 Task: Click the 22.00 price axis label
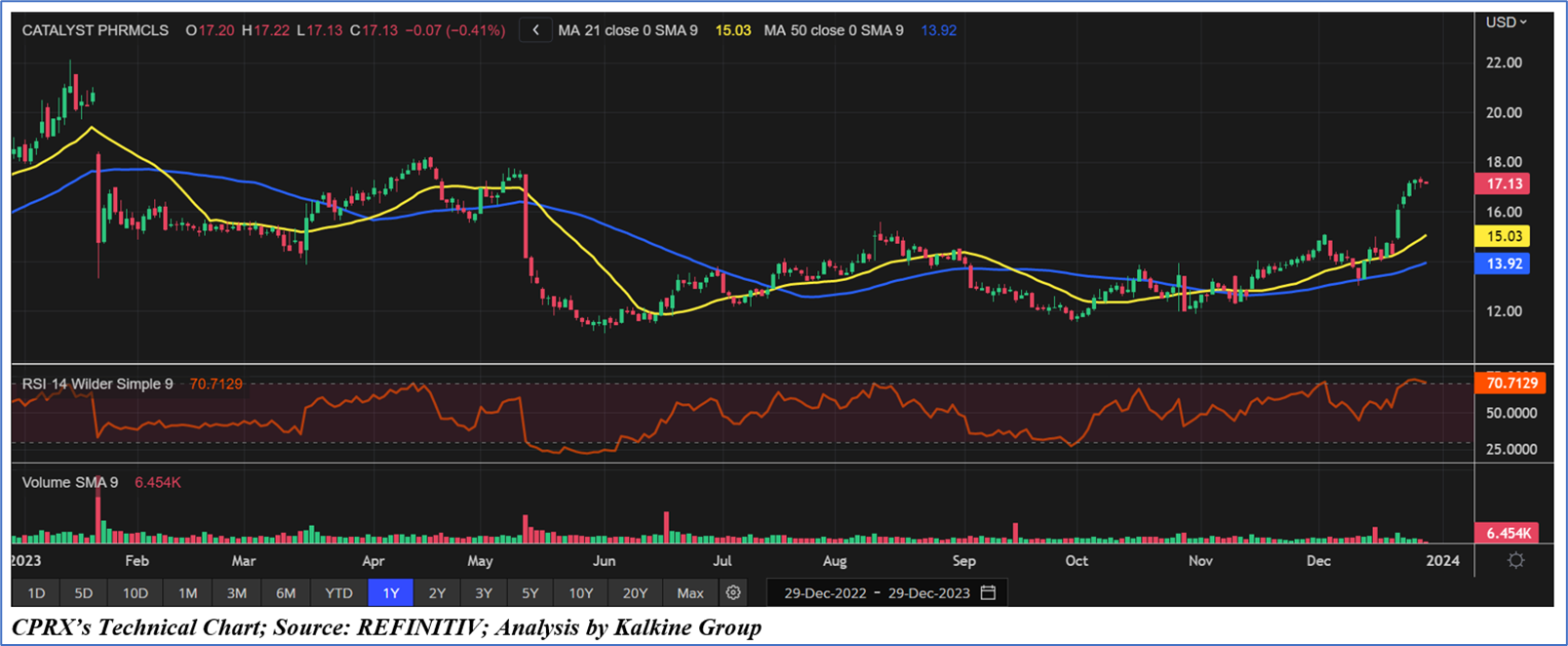pyautogui.click(x=1504, y=62)
